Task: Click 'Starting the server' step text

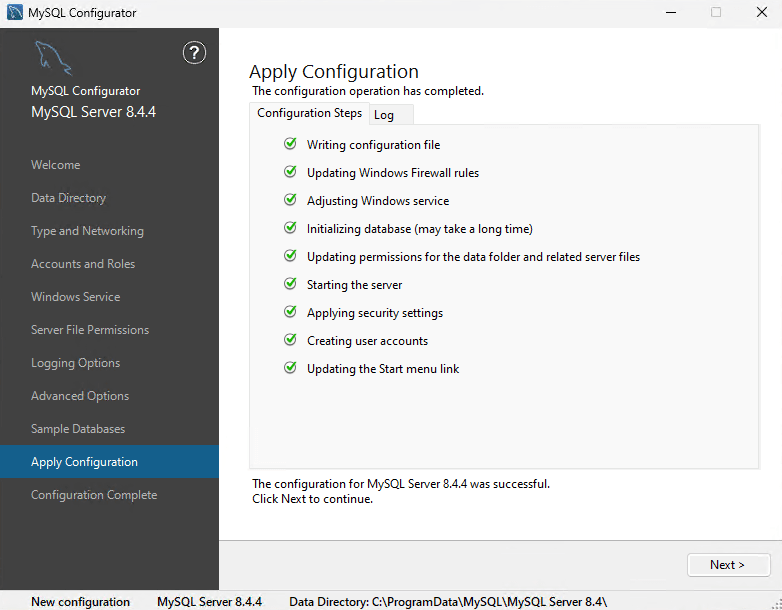Action: 355,285
